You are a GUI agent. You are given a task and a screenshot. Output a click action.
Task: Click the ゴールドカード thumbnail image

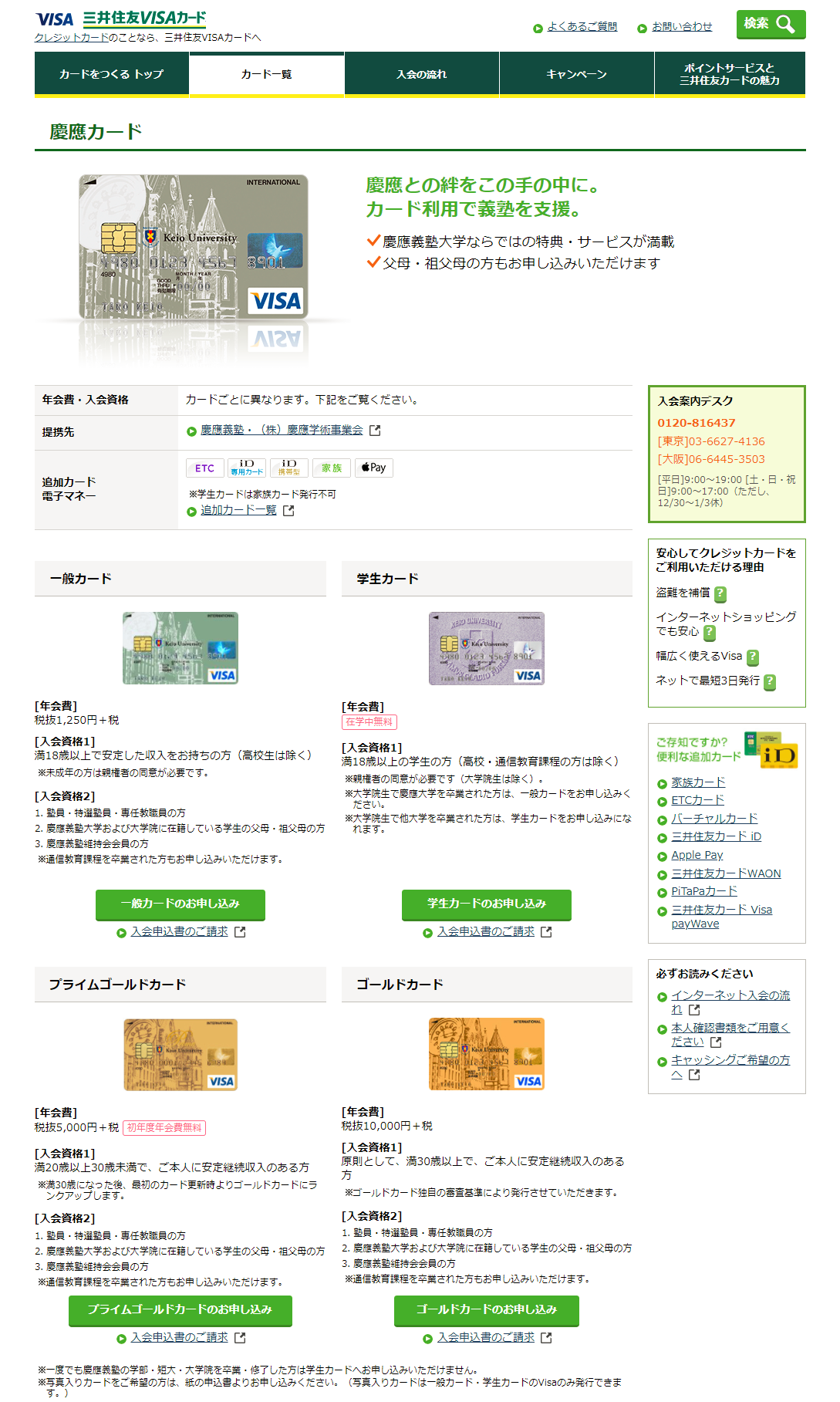[487, 1054]
